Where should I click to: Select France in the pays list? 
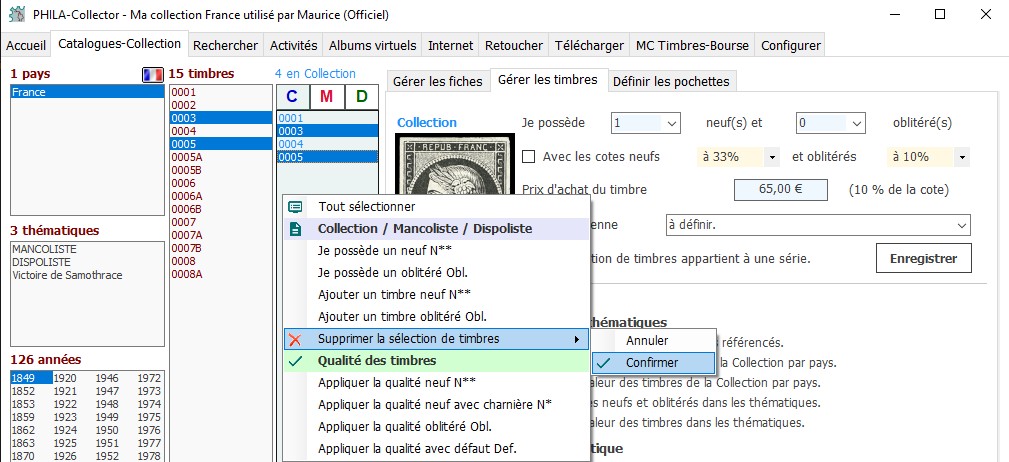[88, 92]
